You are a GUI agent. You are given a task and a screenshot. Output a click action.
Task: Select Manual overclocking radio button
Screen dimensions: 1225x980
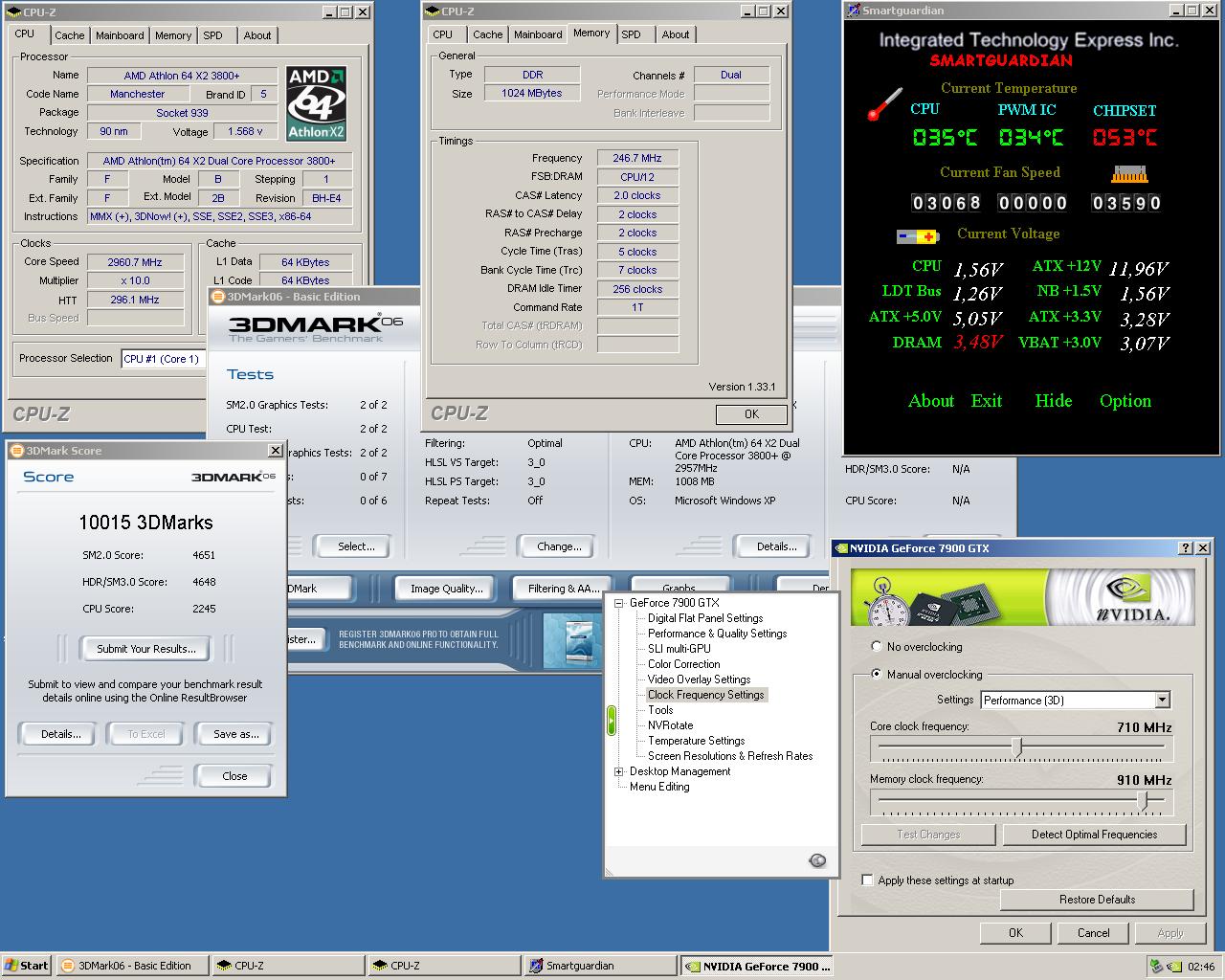877,674
